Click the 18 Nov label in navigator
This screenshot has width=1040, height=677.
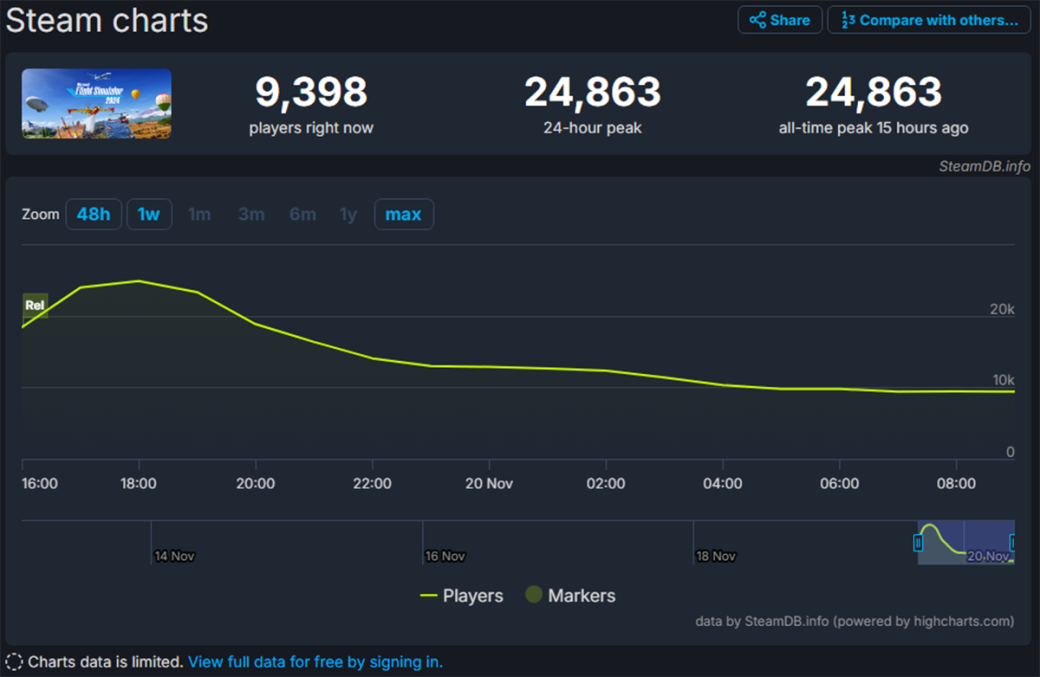(x=716, y=556)
